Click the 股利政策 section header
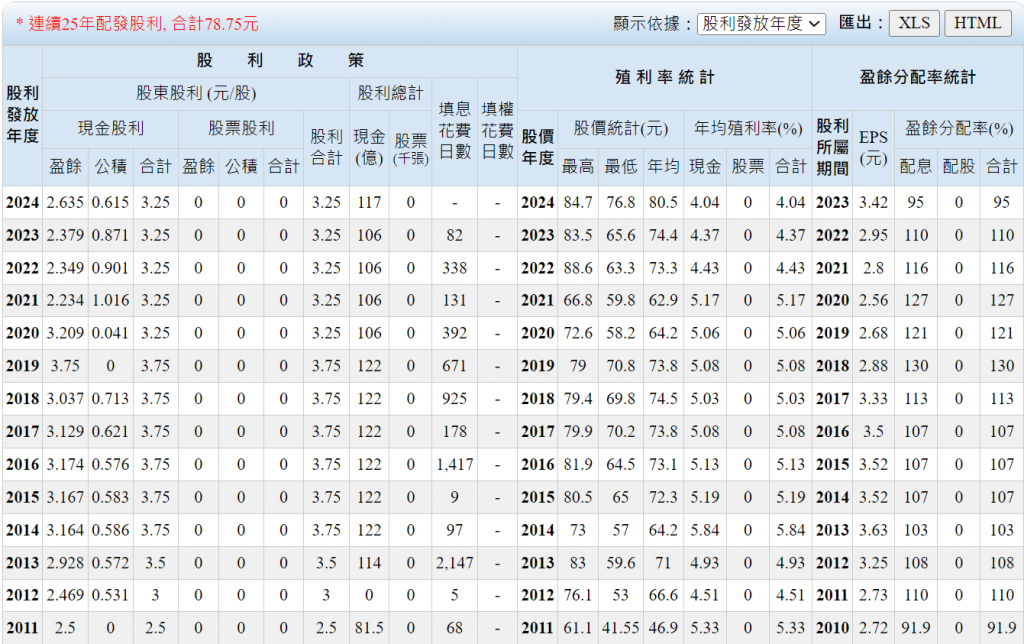Image resolution: width=1024 pixels, height=644 pixels. tap(280, 61)
